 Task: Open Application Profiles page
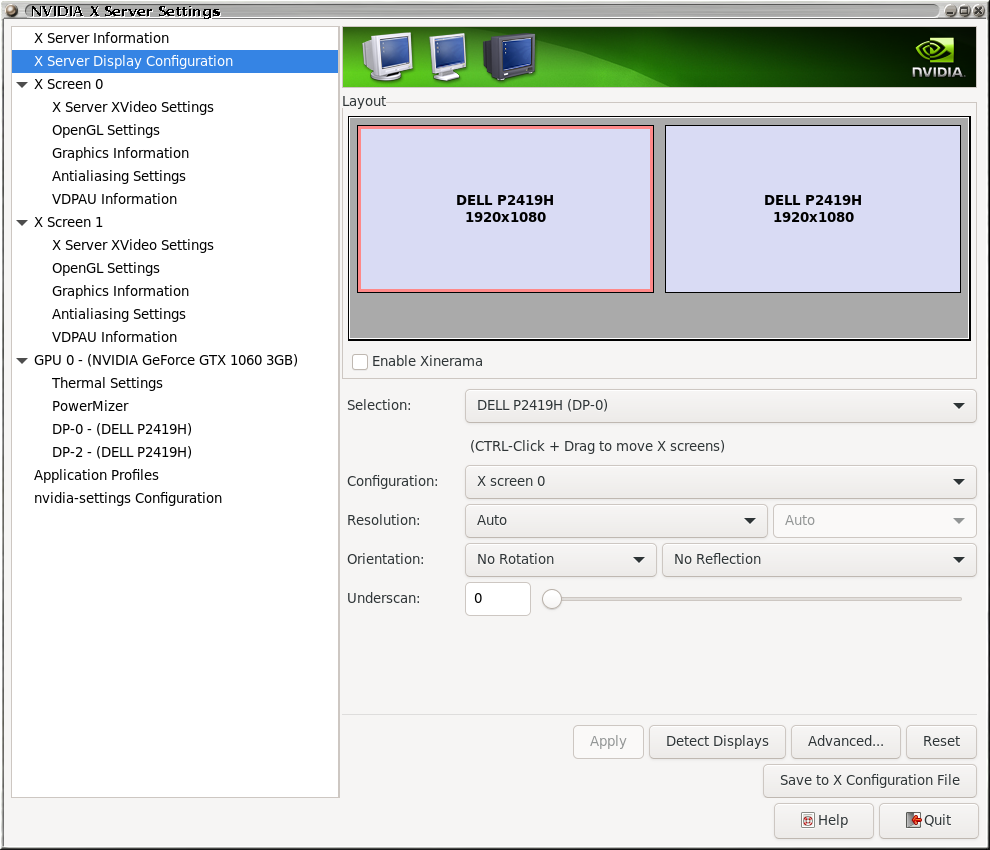click(96, 475)
